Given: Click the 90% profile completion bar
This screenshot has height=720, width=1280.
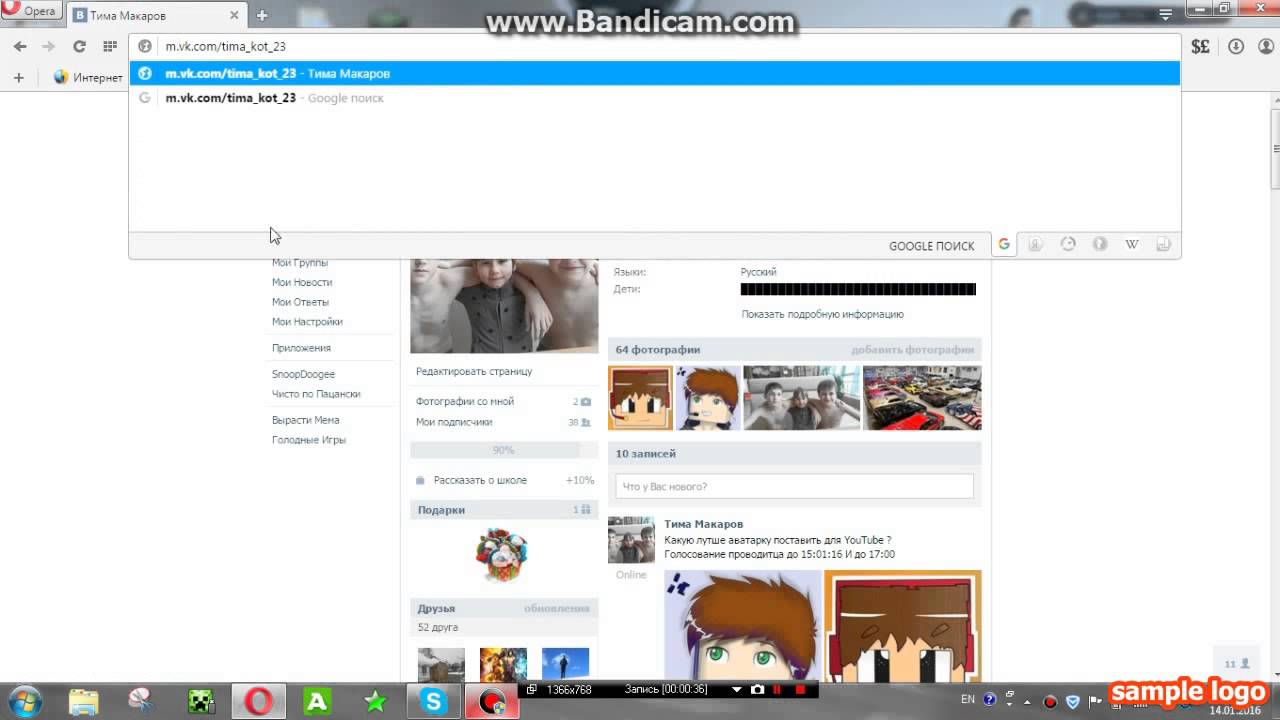Looking at the screenshot, I should coord(503,450).
